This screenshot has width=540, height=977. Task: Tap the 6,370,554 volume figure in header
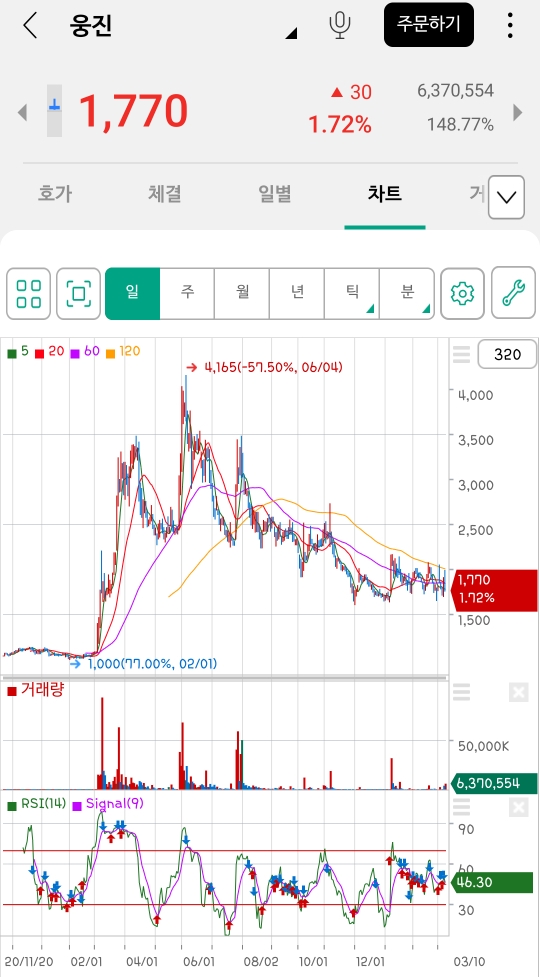455,91
